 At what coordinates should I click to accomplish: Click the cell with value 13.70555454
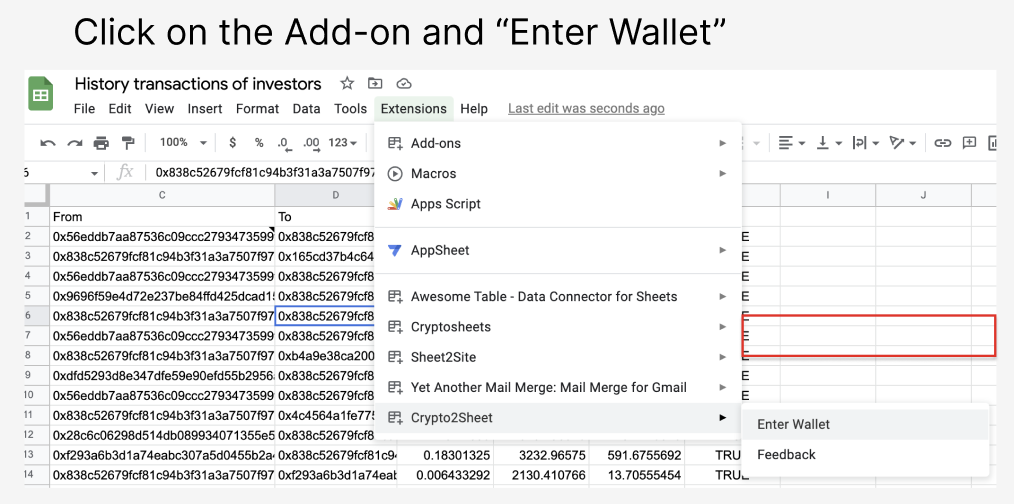pos(637,475)
